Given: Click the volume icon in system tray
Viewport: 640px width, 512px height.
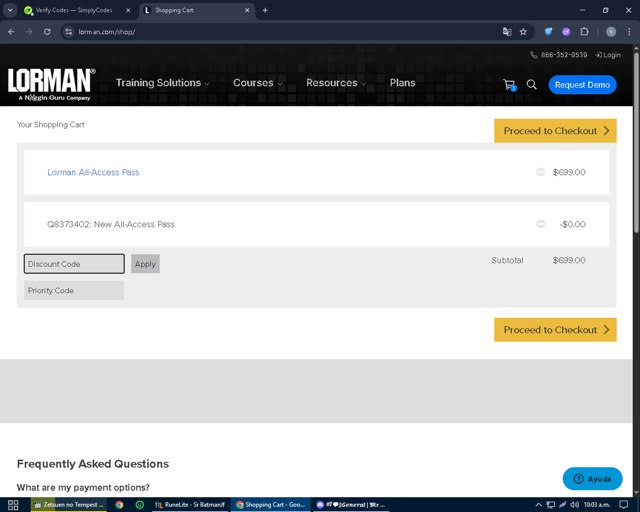Looking at the screenshot, I should 575,505.
